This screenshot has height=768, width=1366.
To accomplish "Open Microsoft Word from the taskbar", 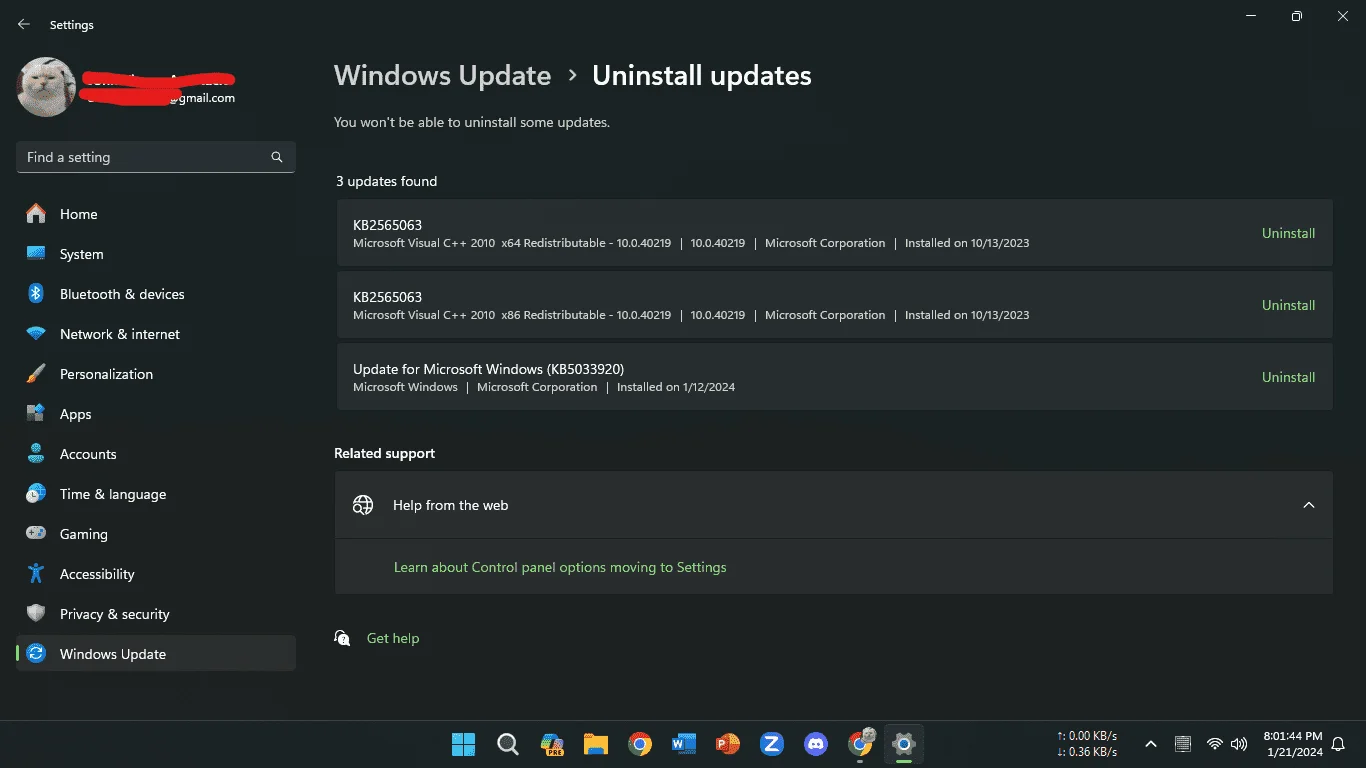I will (684, 744).
